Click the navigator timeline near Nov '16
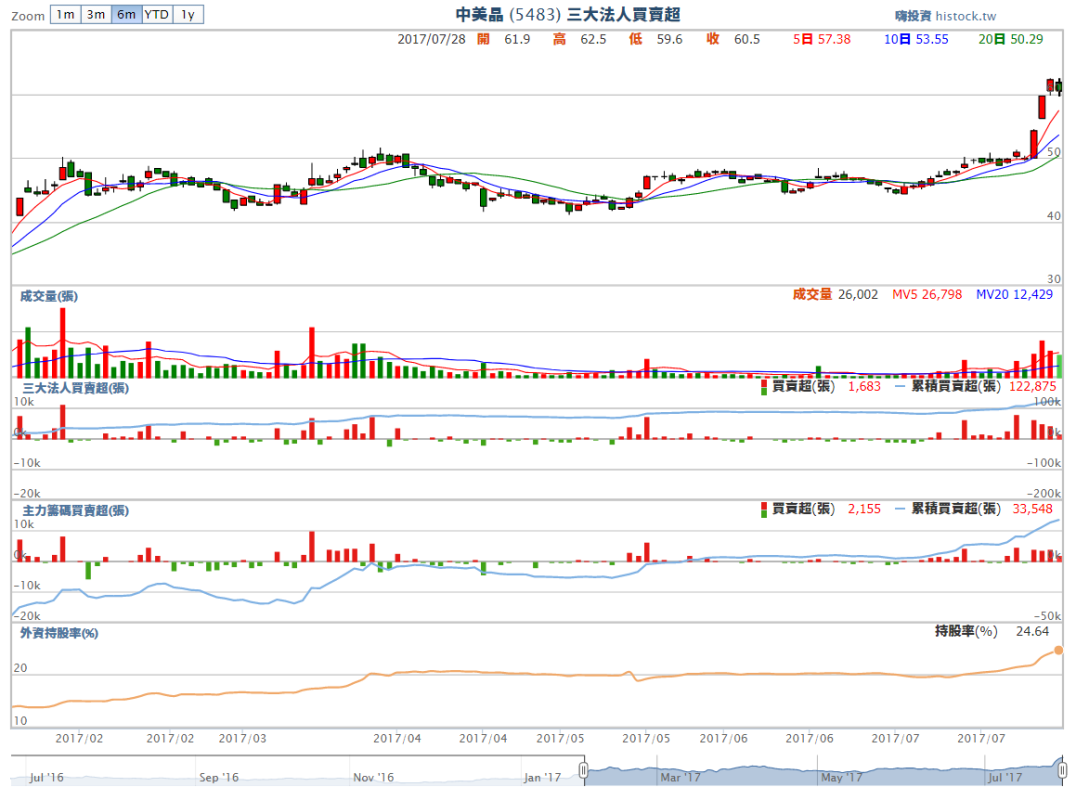The height and width of the screenshot is (800, 1076). 373,776
